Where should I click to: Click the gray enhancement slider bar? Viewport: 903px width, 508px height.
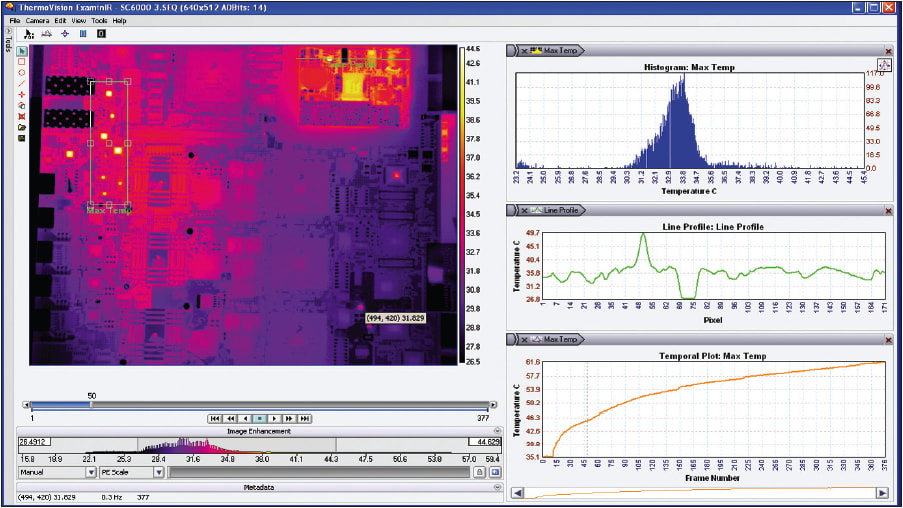[320, 472]
